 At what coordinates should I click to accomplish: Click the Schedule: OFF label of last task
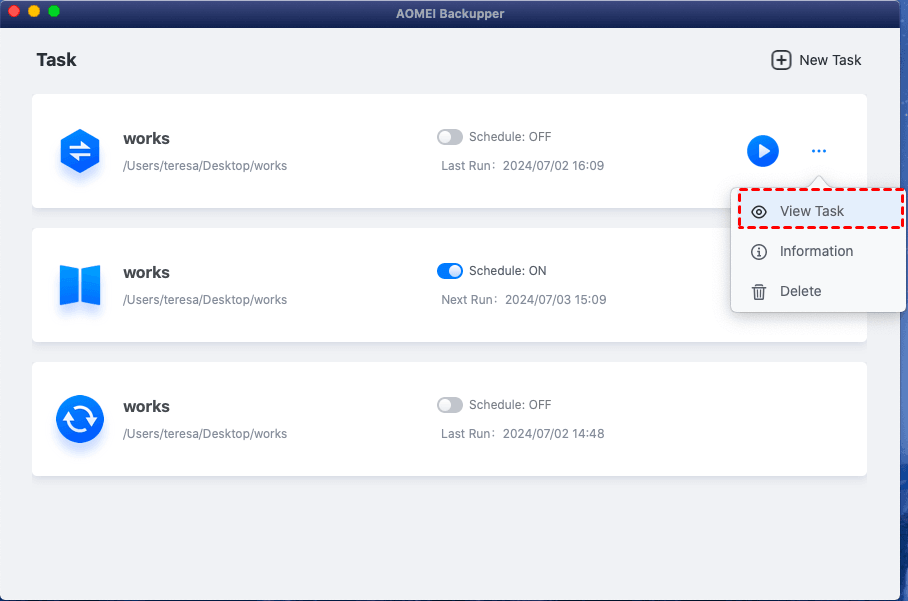point(510,405)
